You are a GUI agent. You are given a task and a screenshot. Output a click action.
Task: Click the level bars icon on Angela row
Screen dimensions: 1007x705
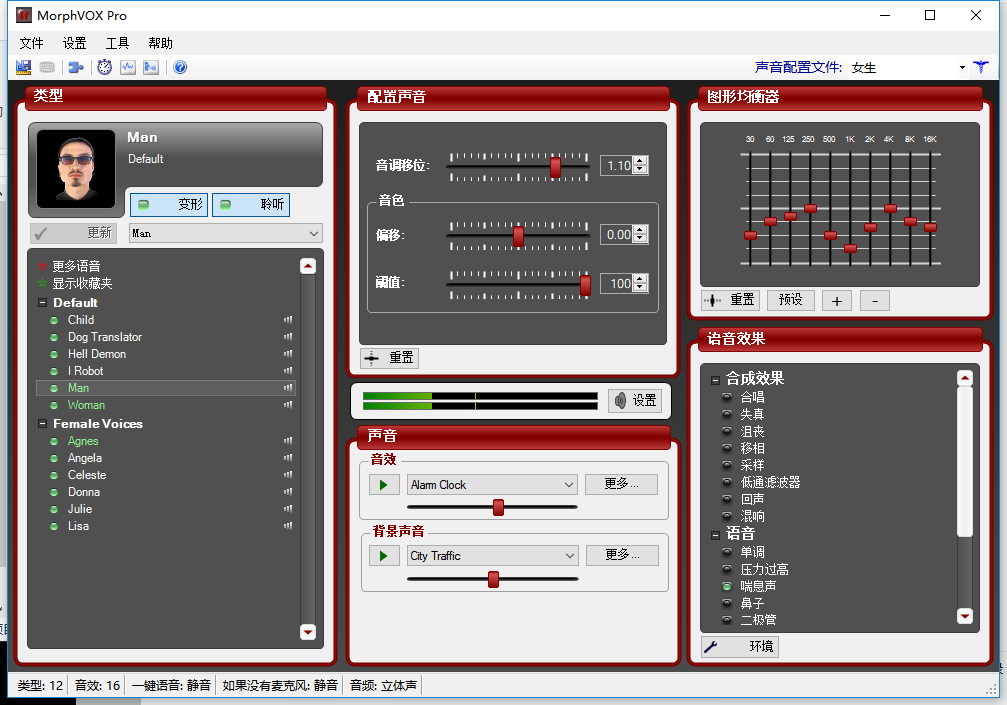(x=288, y=458)
